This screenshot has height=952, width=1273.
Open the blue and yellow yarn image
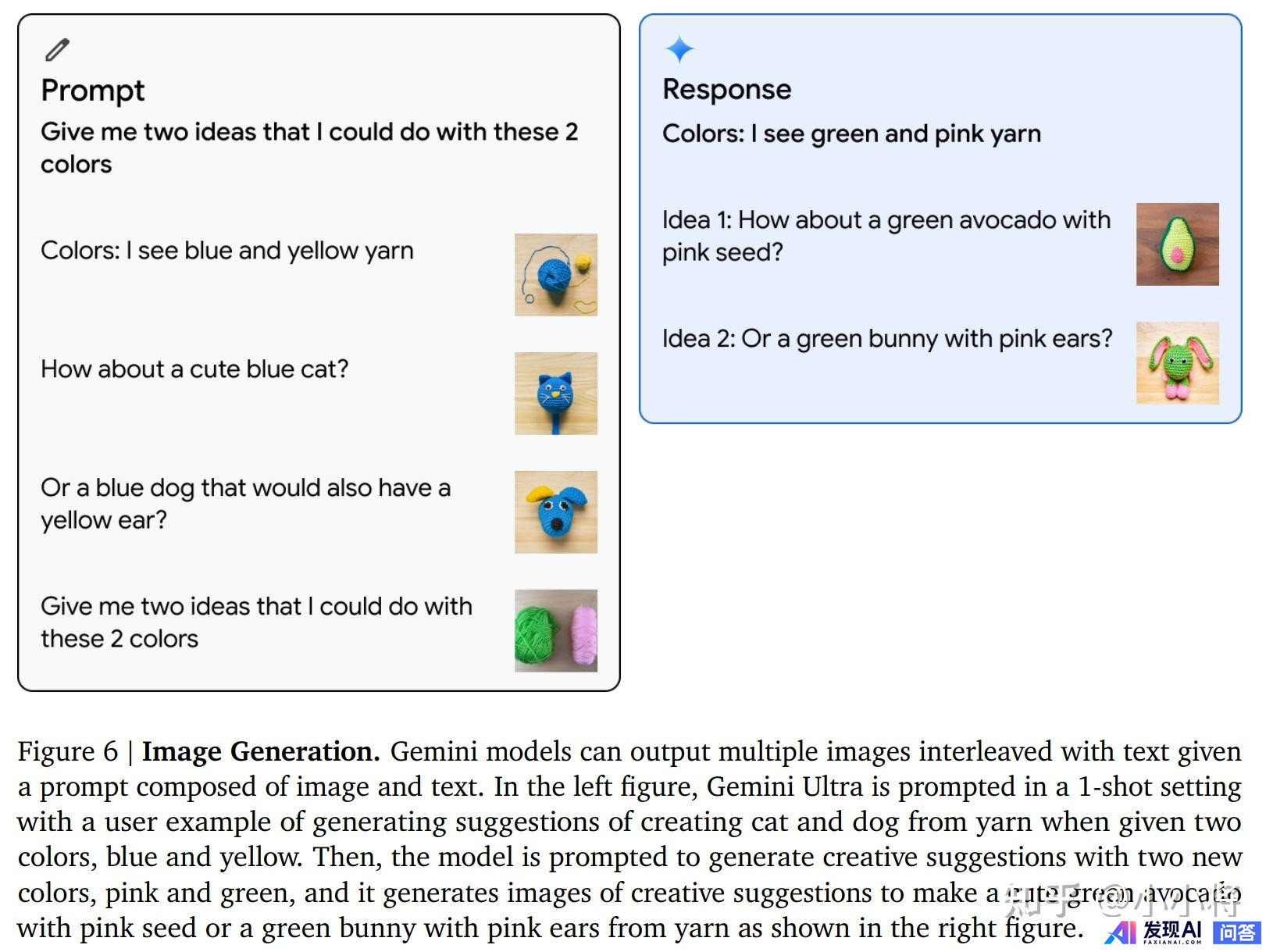pos(555,275)
